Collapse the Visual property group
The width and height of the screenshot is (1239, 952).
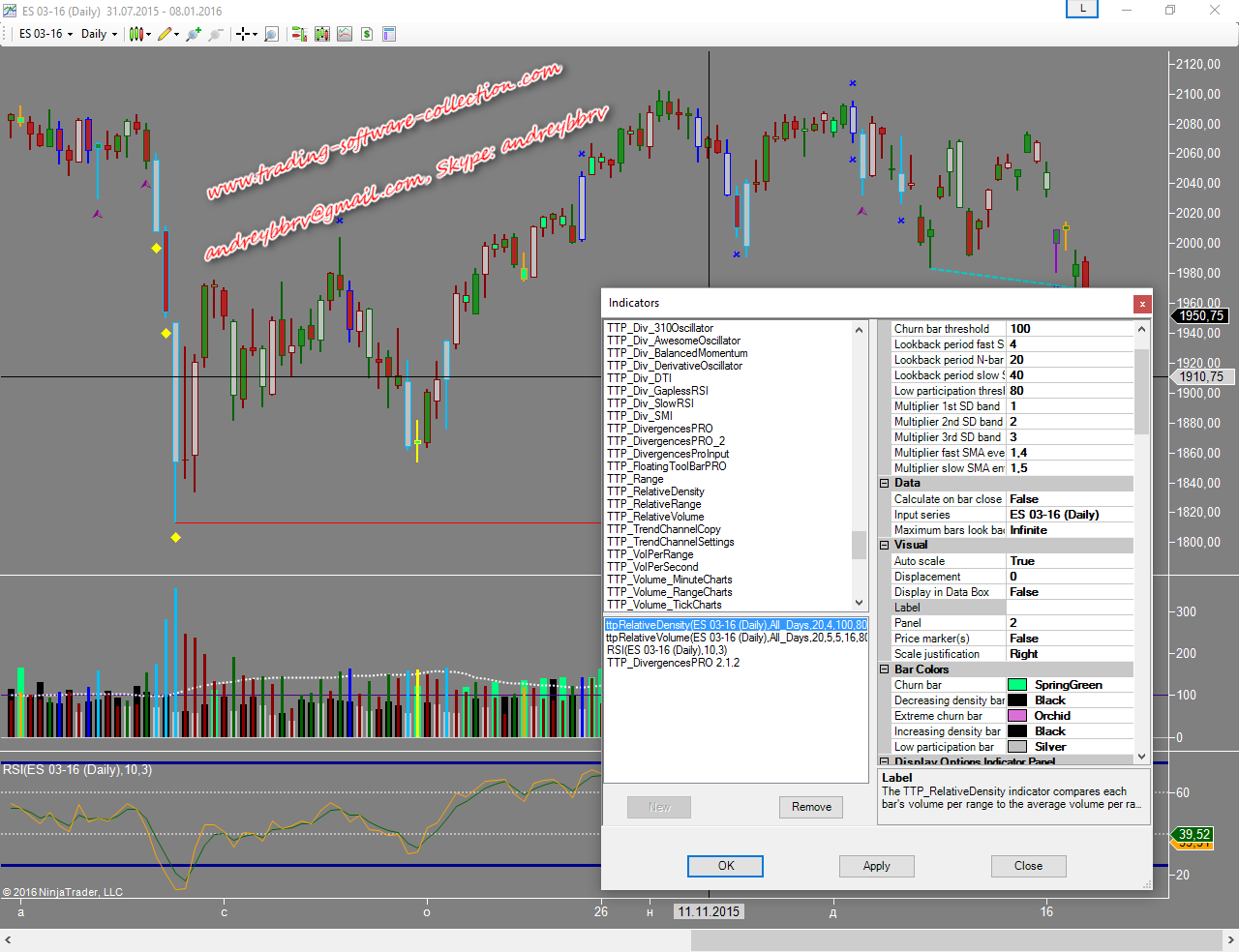[x=884, y=545]
